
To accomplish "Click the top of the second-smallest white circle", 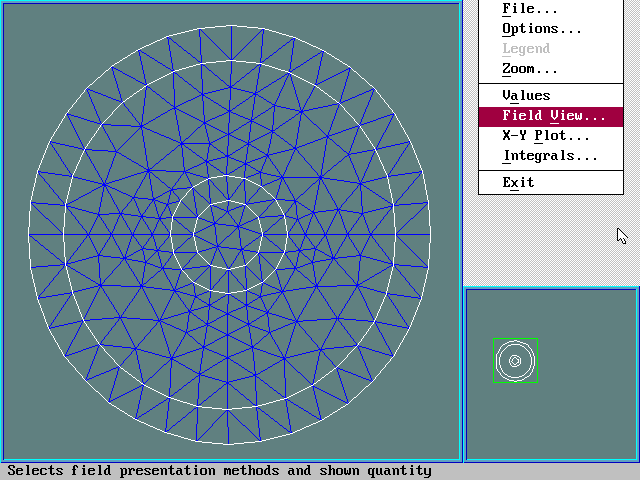I will click(x=229, y=177).
